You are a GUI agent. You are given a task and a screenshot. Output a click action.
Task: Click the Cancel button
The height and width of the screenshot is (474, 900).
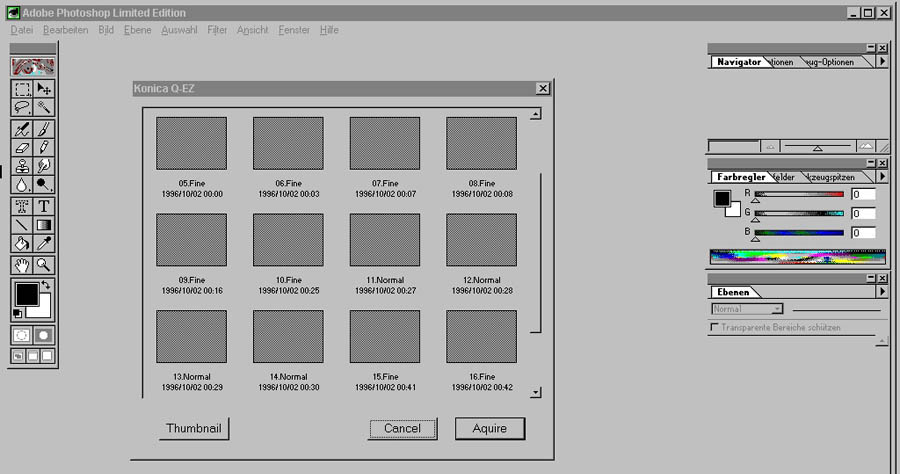402,429
